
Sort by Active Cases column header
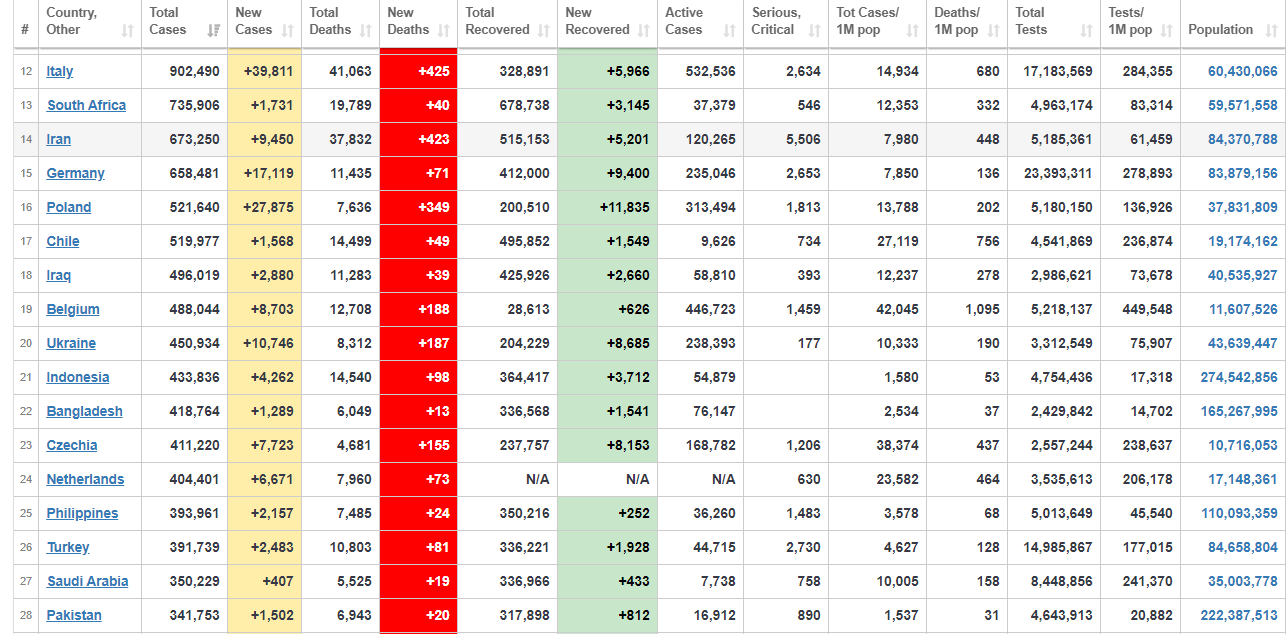700,22
